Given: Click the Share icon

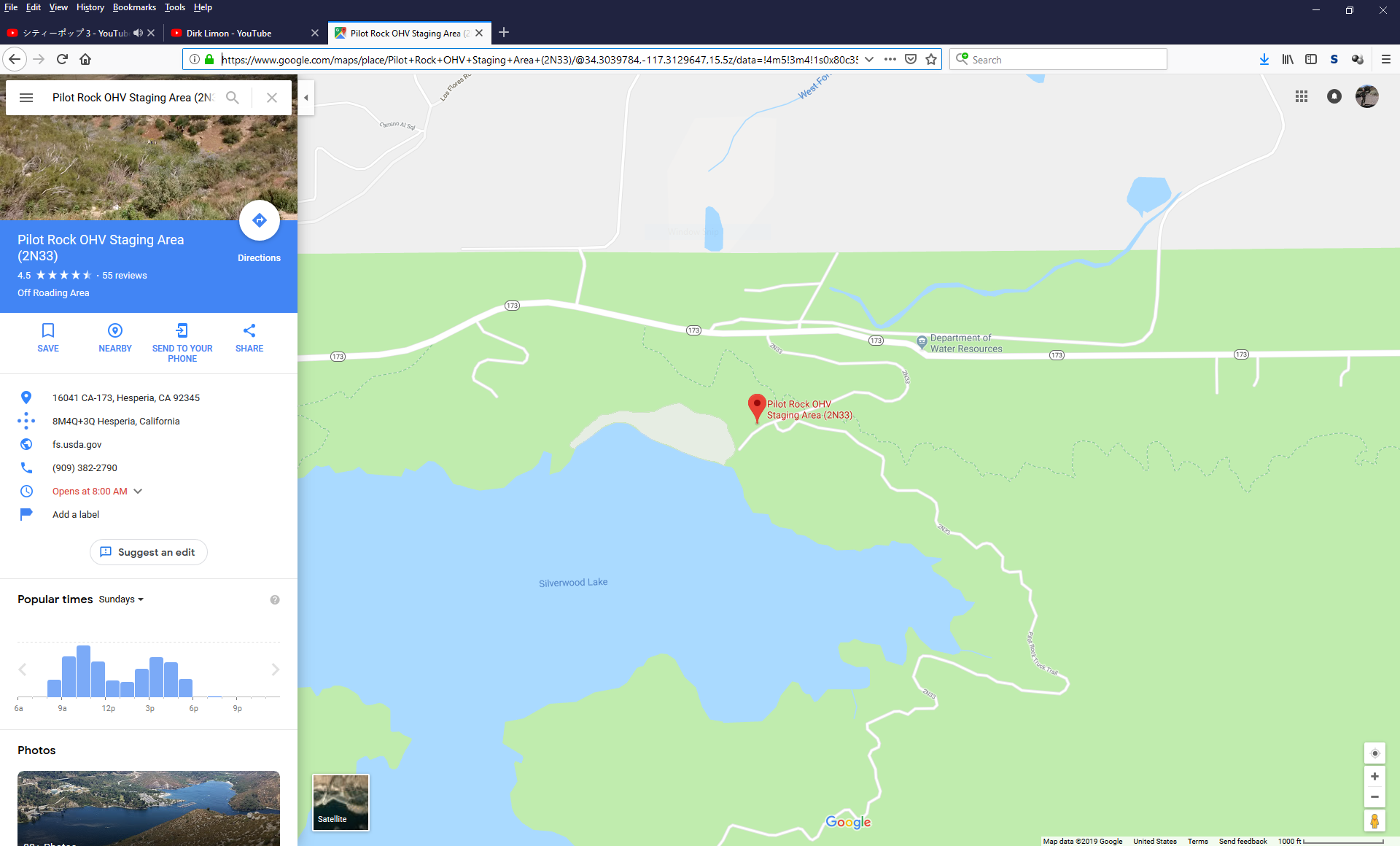Looking at the screenshot, I should point(249,330).
